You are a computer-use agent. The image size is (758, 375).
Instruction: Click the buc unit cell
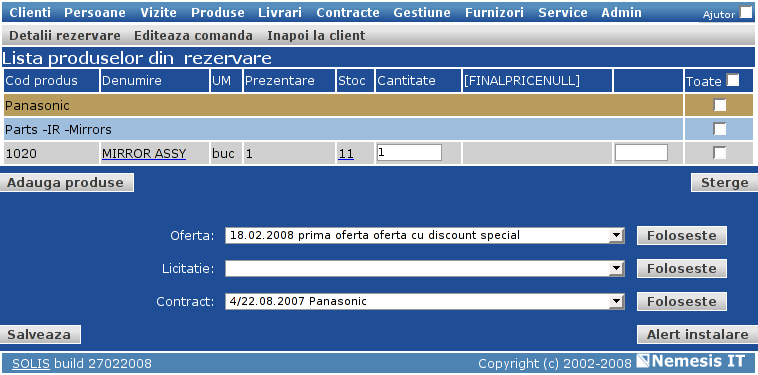click(226, 154)
